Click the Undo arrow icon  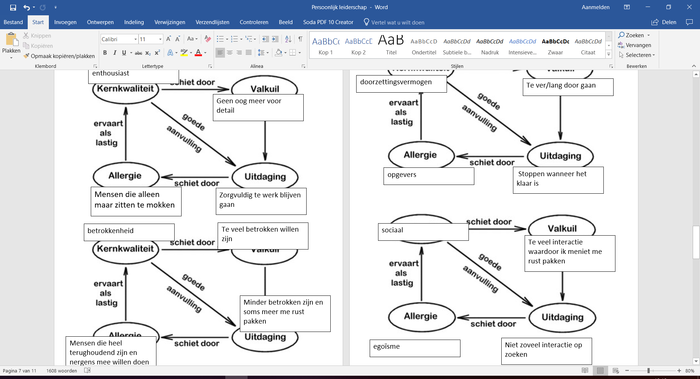tap(27, 8)
